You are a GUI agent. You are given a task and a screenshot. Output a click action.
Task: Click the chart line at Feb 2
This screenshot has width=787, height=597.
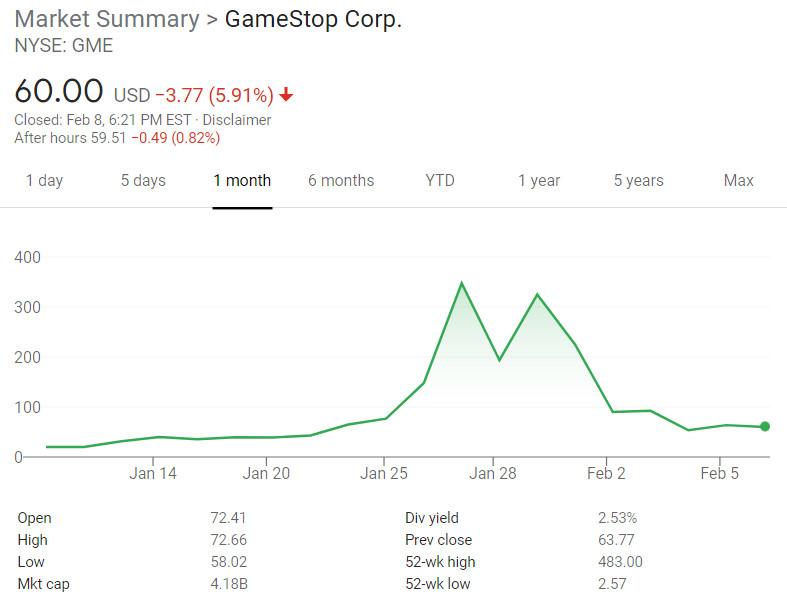pos(612,412)
